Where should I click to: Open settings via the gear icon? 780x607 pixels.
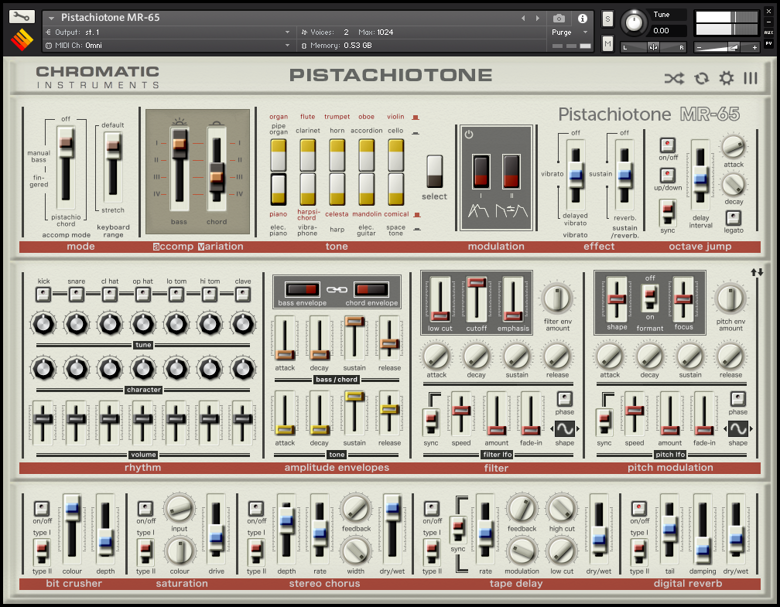(726, 78)
